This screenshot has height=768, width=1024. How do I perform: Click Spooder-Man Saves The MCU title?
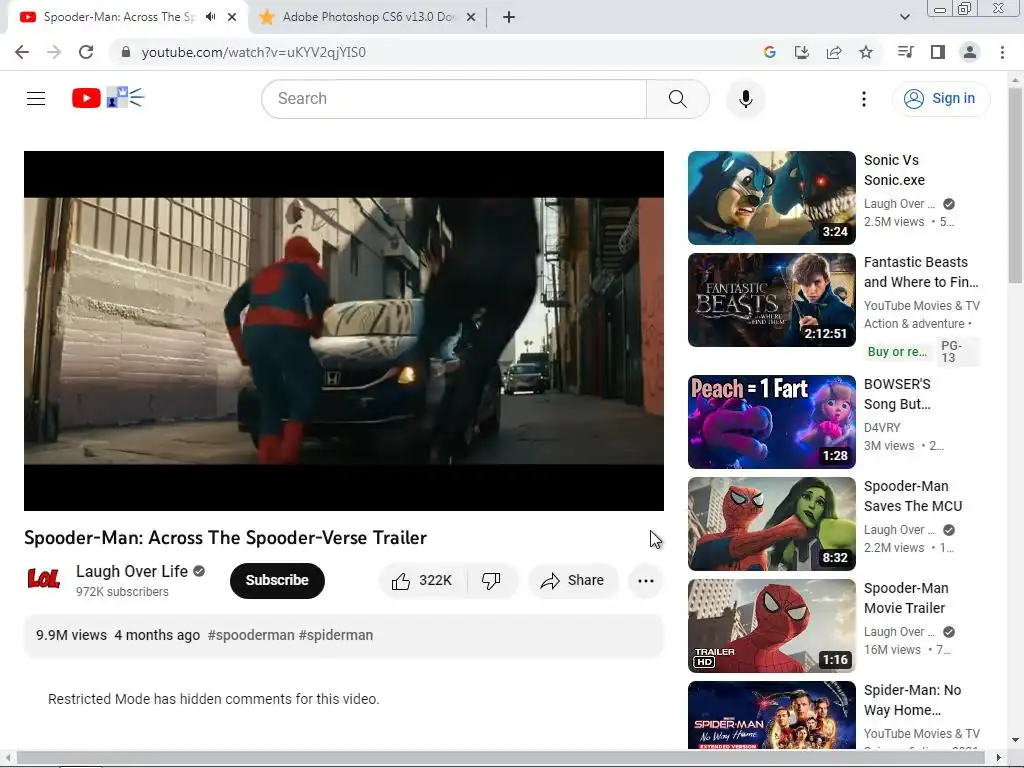(x=913, y=496)
